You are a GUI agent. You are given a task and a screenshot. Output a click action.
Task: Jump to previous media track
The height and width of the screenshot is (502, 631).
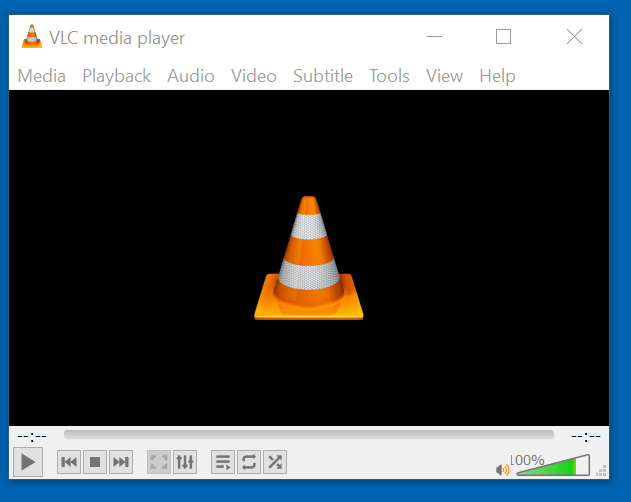click(69, 462)
